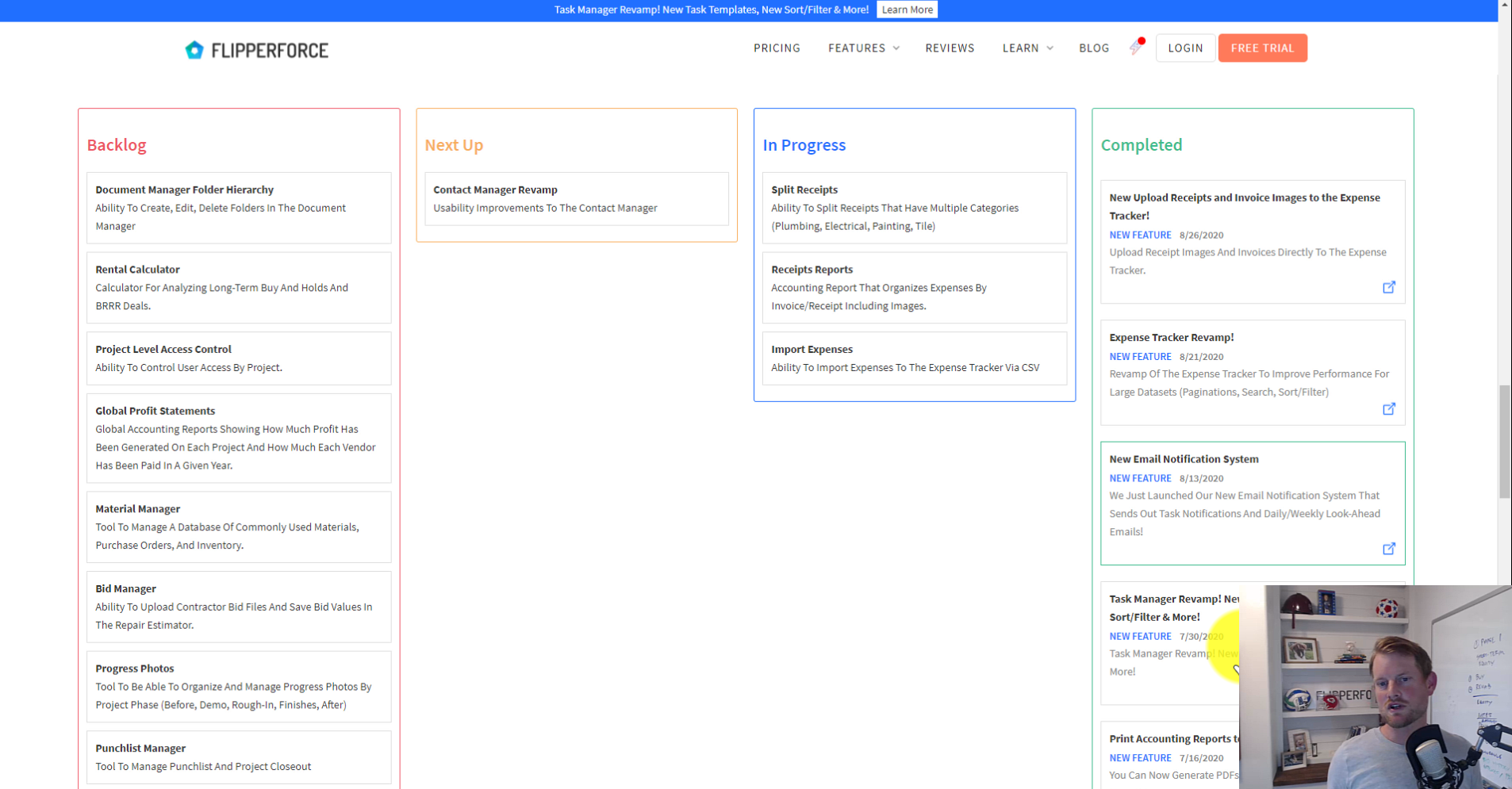Screen dimensions: 1512x789
Task: Click the Progress Photos card title
Action: coord(135,668)
